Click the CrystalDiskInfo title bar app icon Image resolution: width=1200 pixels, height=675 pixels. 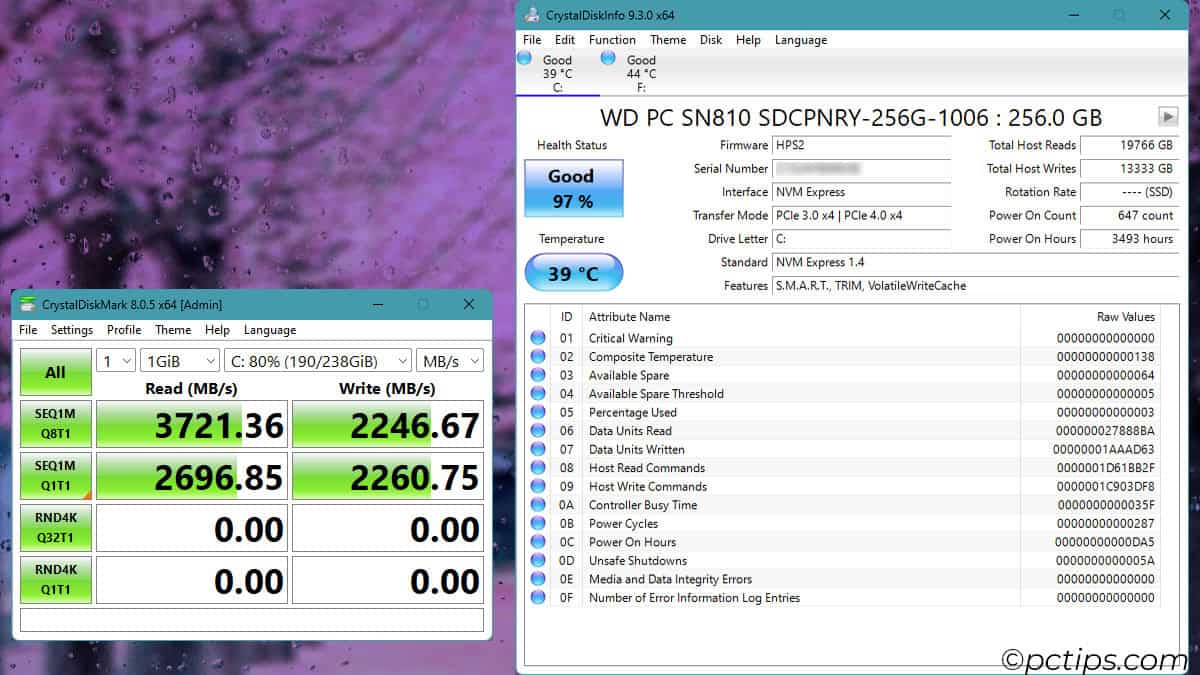click(x=531, y=15)
